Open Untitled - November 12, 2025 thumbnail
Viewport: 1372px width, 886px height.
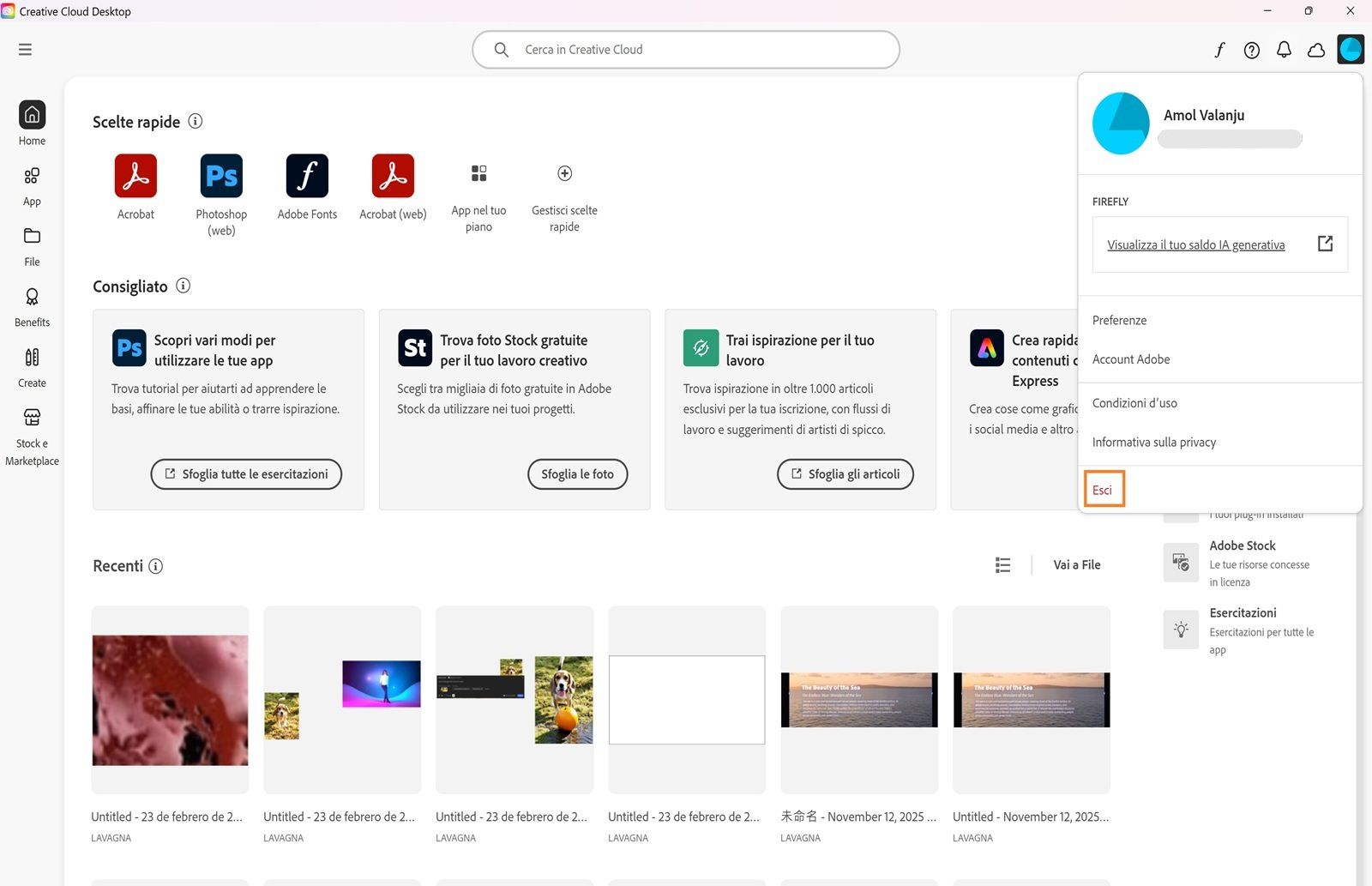coord(1032,700)
